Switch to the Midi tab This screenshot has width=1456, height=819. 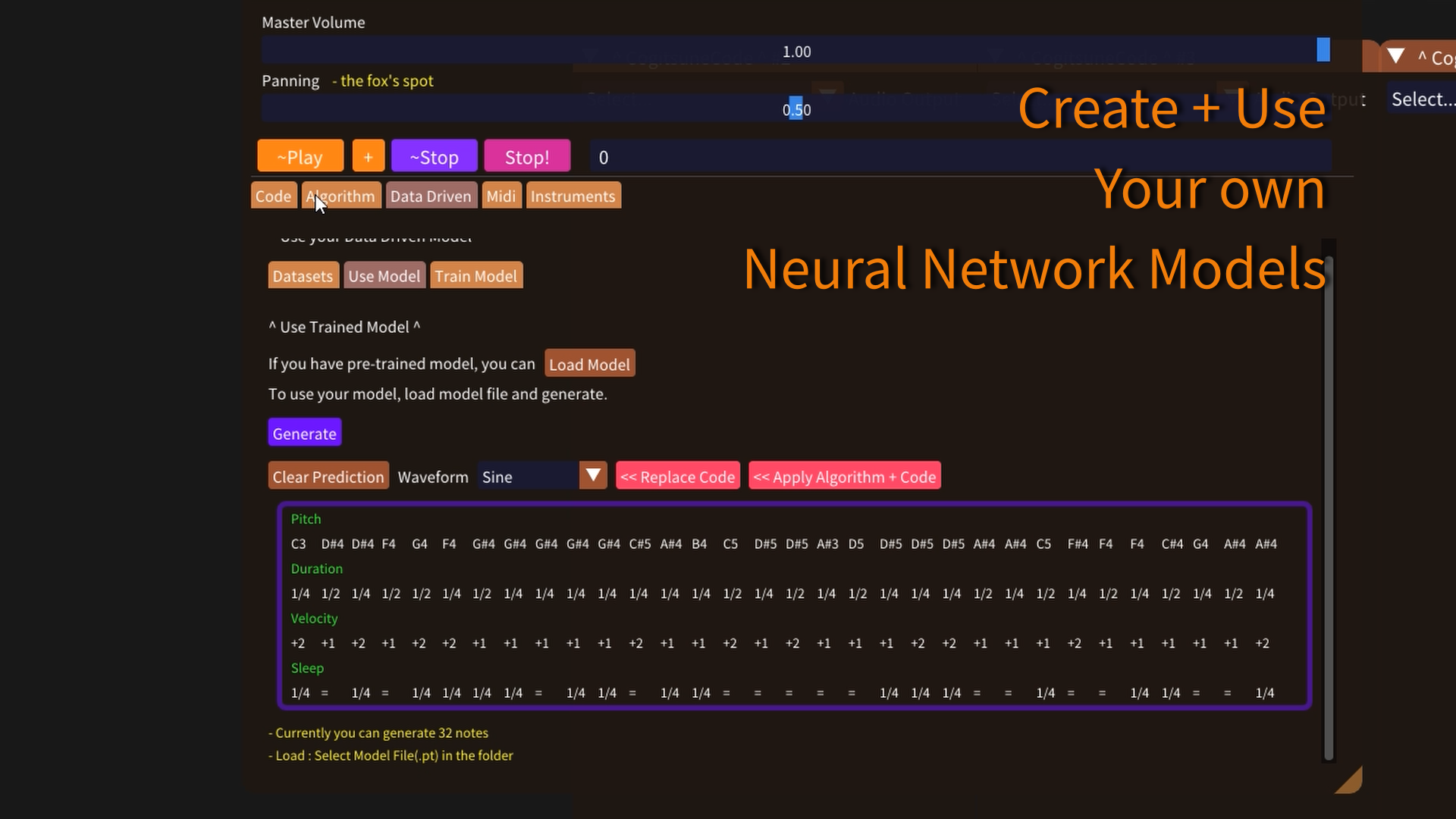click(501, 196)
